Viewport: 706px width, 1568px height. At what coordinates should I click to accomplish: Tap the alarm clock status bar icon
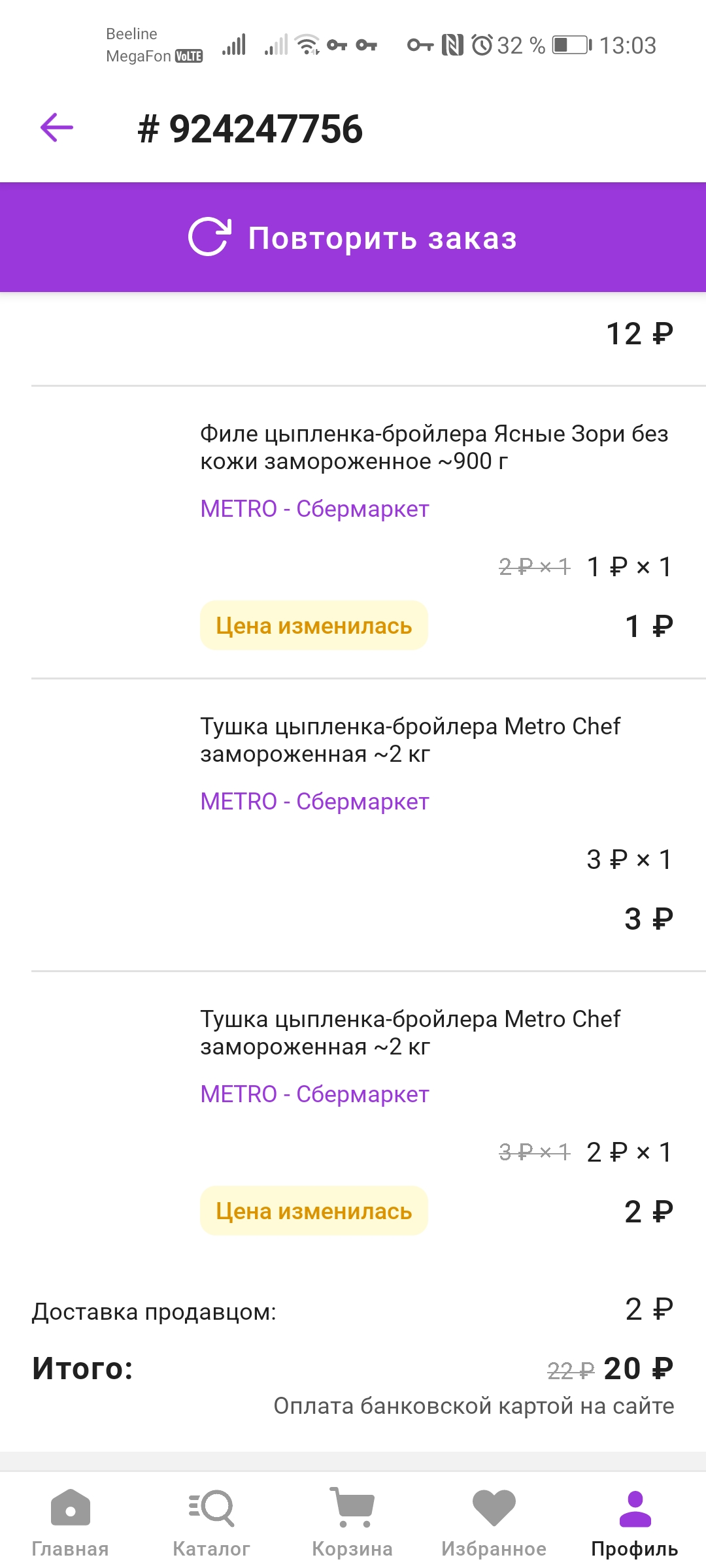[x=482, y=45]
